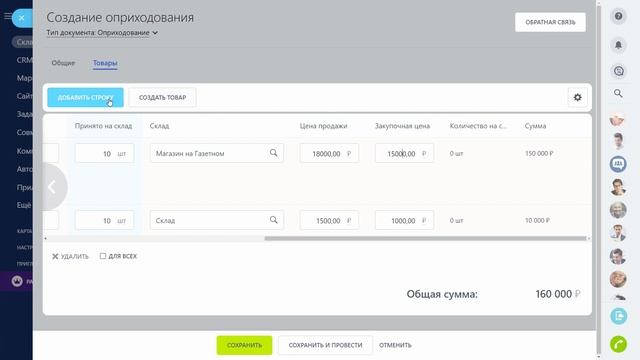Viewport: 640px width, 360px height.
Task: Click the 160 000 ₽ total amount
Action: coord(558,294)
